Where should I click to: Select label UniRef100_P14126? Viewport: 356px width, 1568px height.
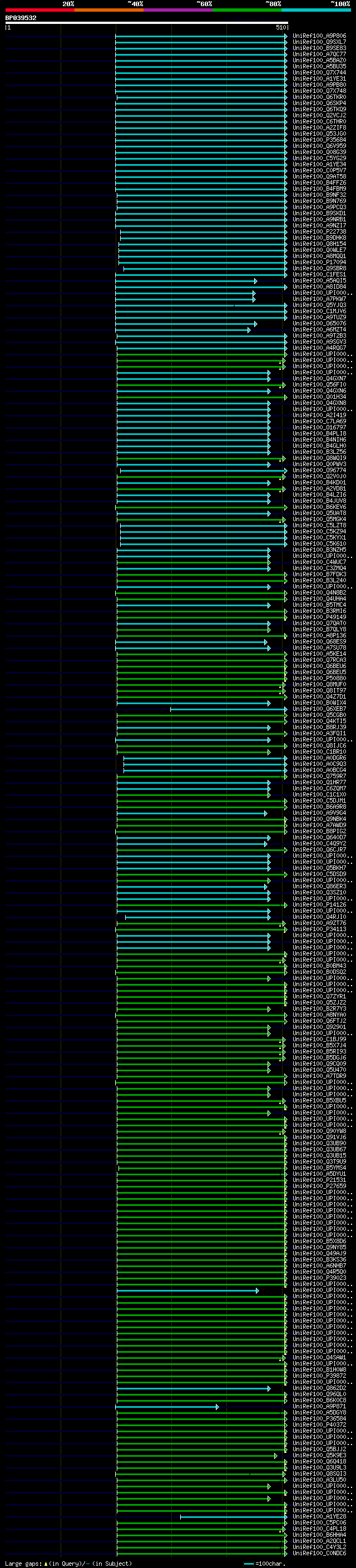(x=319, y=904)
